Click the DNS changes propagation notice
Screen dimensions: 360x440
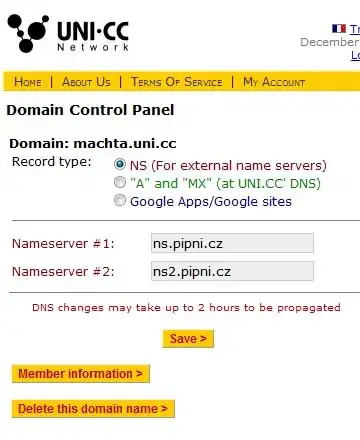tap(186, 307)
